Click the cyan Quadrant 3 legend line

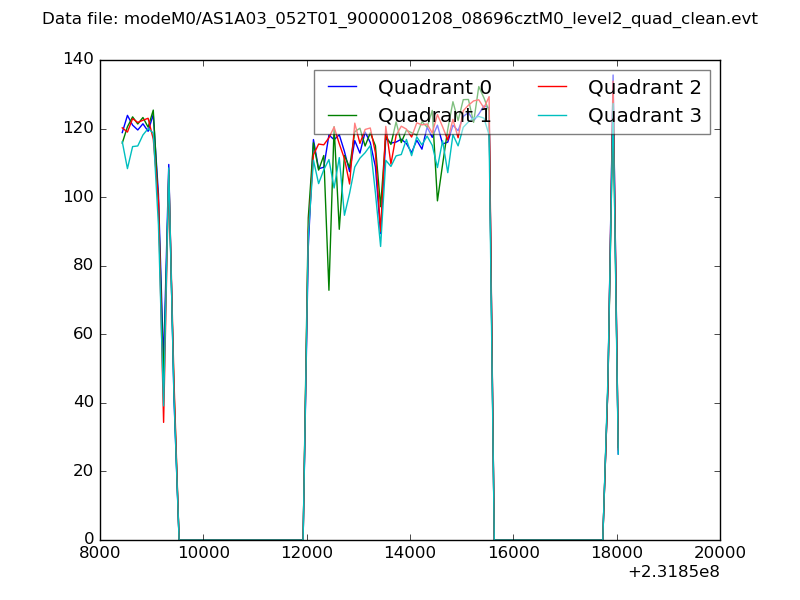pos(552,116)
